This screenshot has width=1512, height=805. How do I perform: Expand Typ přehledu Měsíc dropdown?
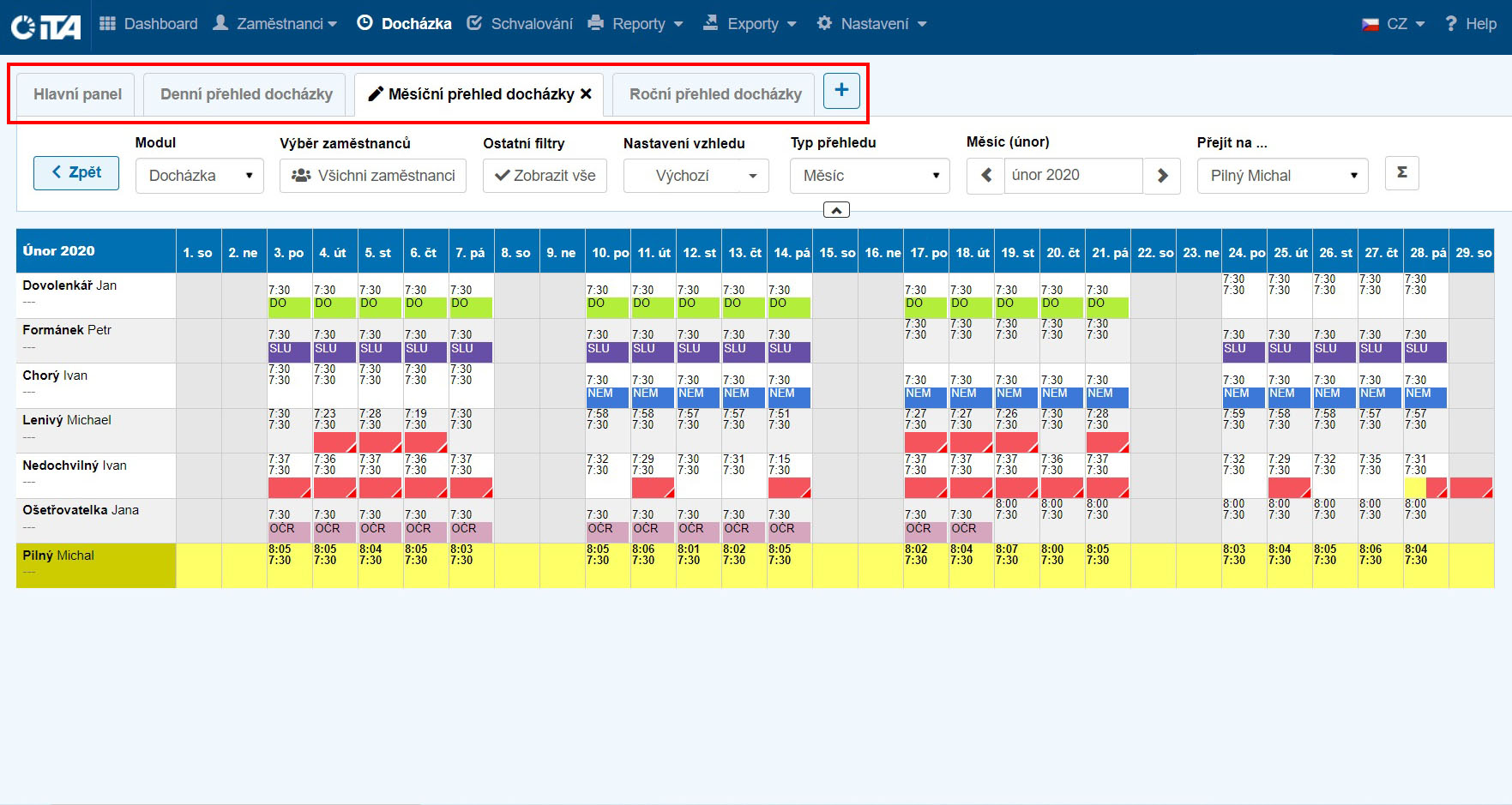pos(869,176)
